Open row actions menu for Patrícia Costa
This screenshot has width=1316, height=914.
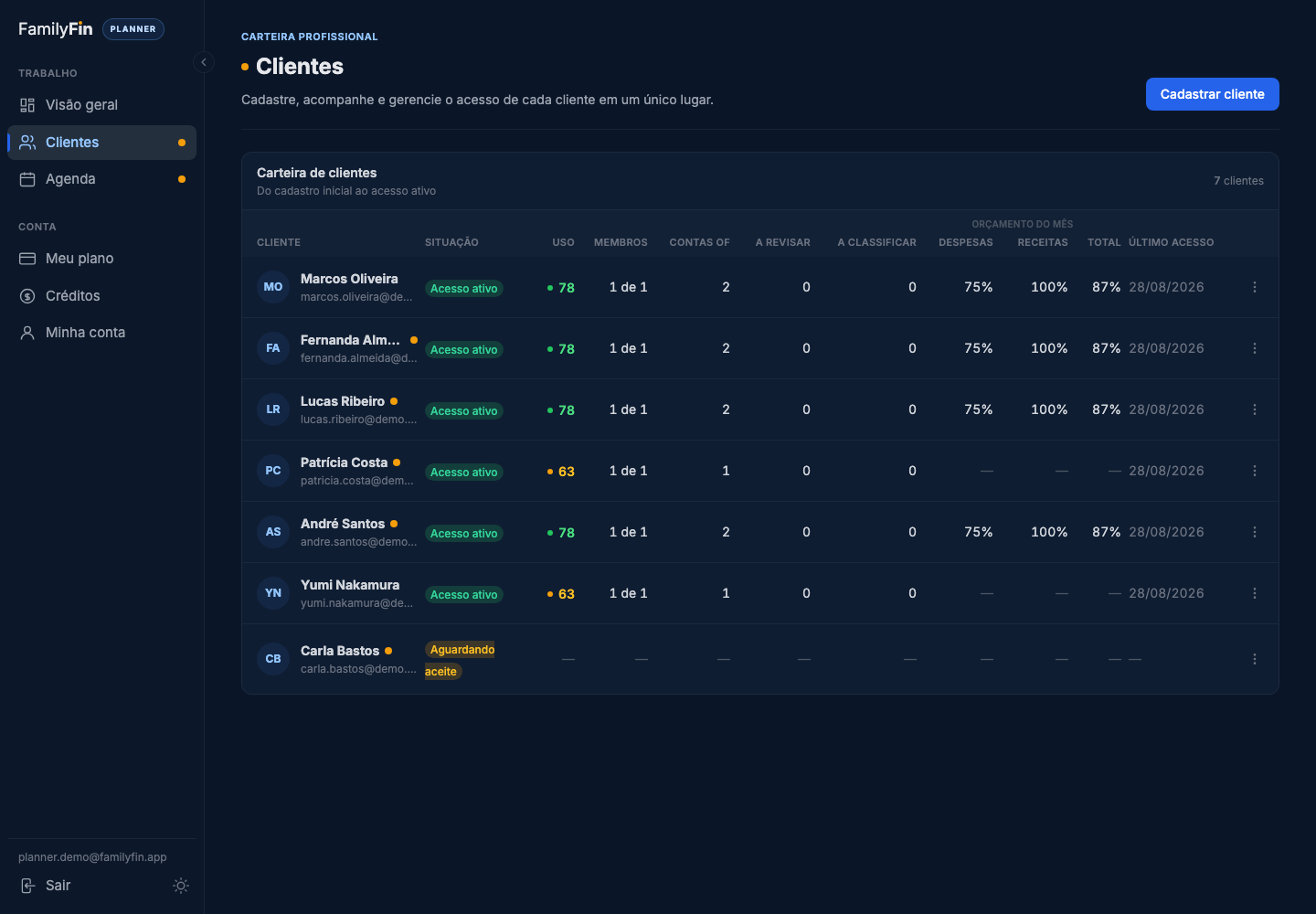tap(1255, 471)
